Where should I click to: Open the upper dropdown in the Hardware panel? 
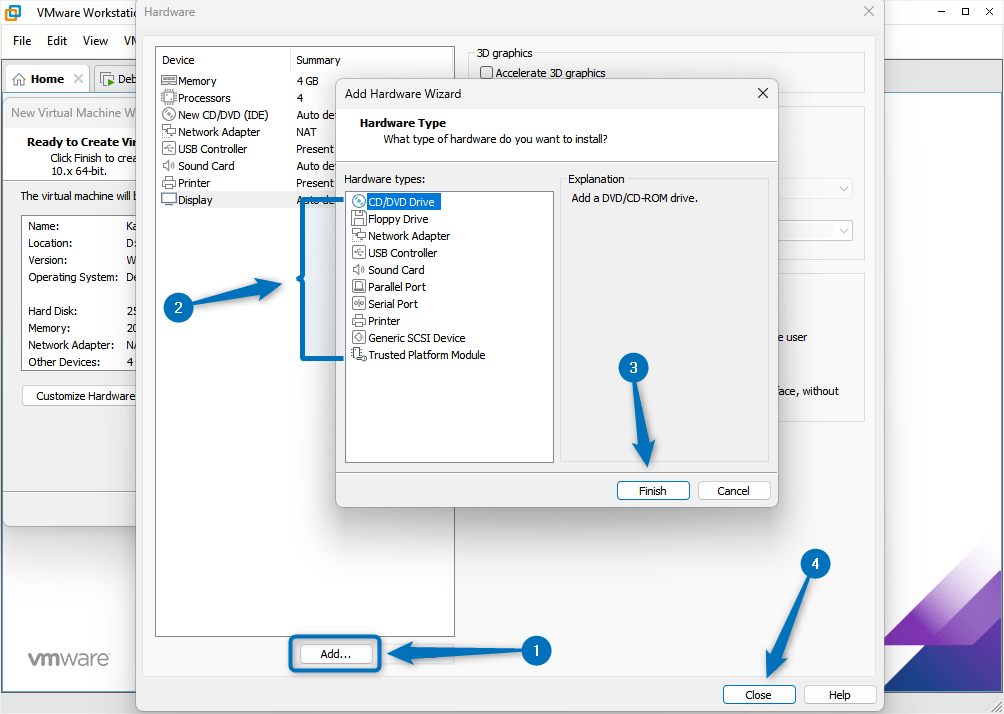pyautogui.click(x=844, y=188)
